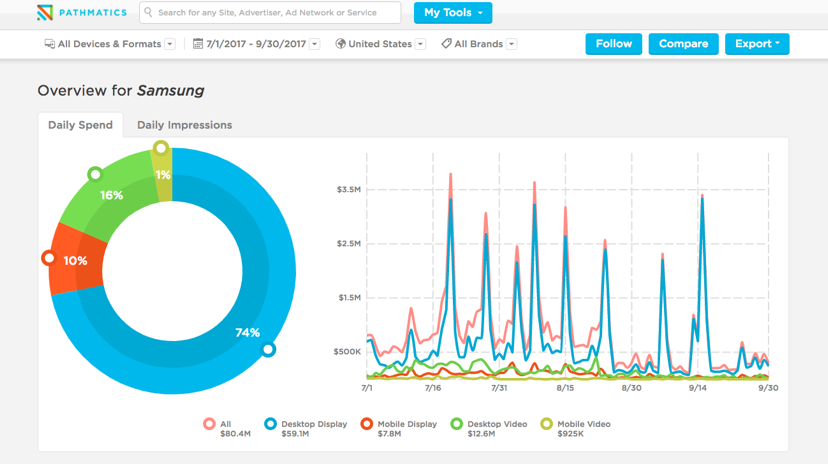Select the Daily Spend tab

click(x=80, y=125)
